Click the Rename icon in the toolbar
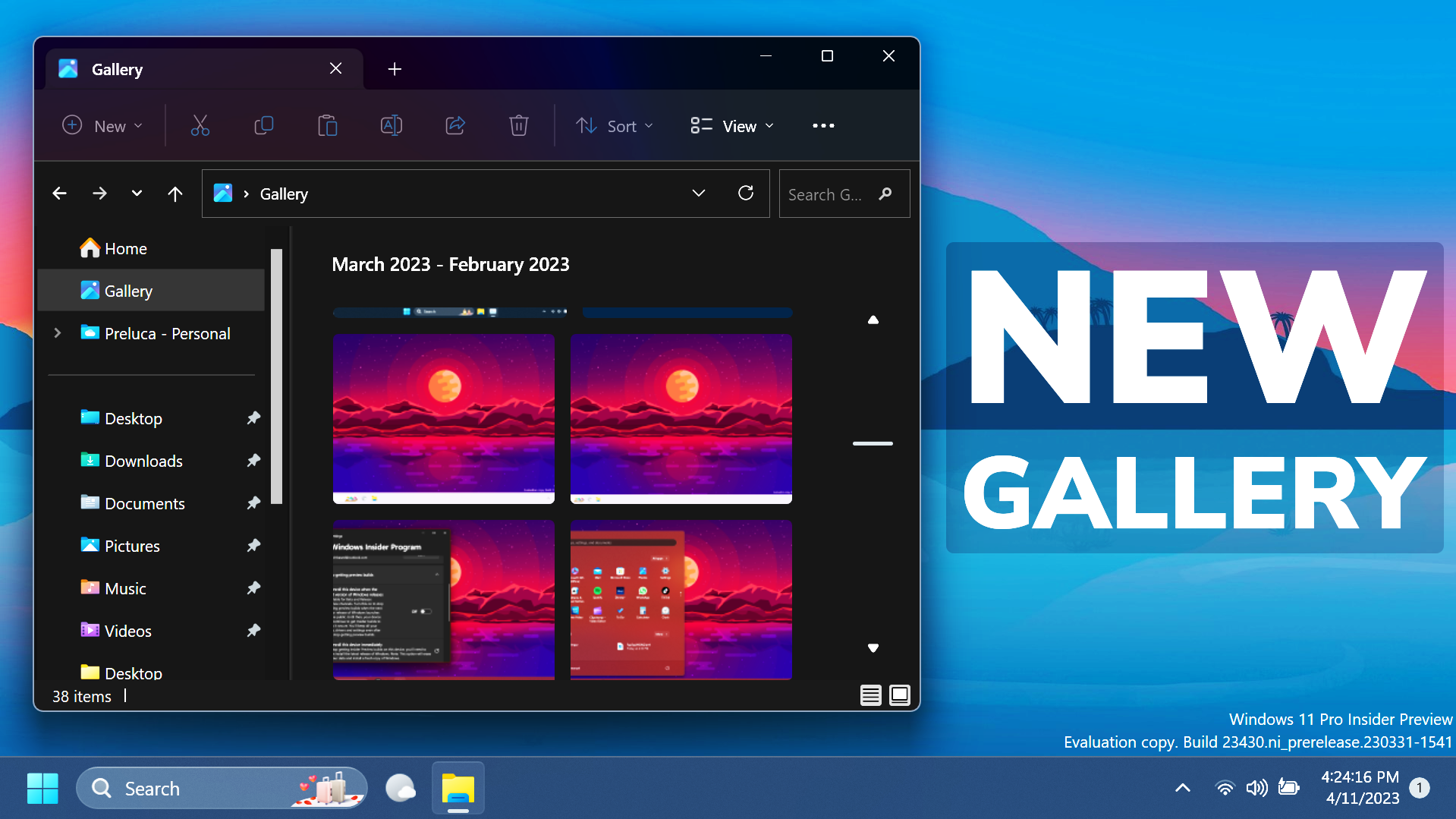 [x=391, y=125]
